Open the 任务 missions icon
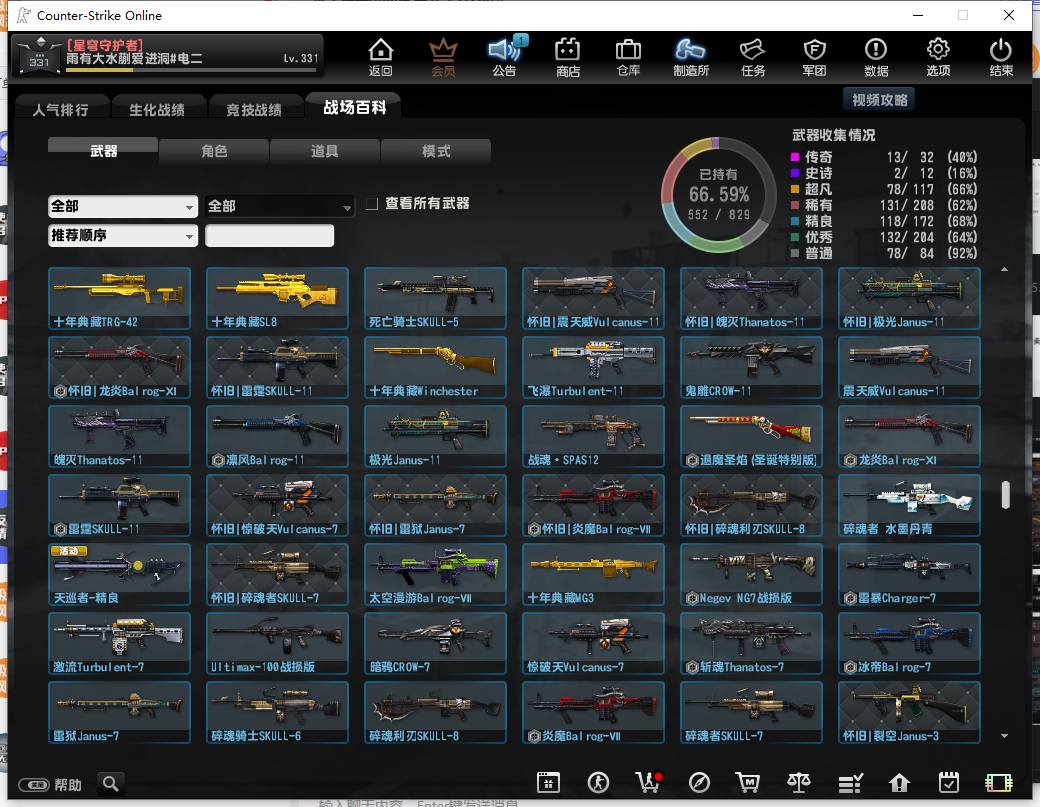Image resolution: width=1040 pixels, height=807 pixels. pyautogui.click(x=753, y=56)
